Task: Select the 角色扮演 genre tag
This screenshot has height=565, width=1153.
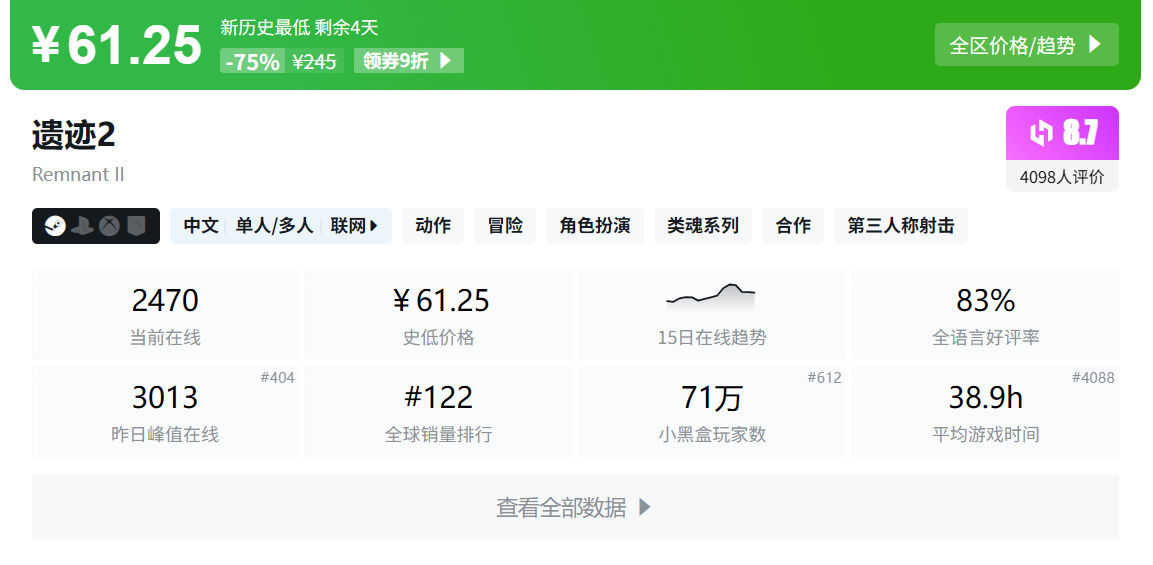Action: [x=595, y=226]
